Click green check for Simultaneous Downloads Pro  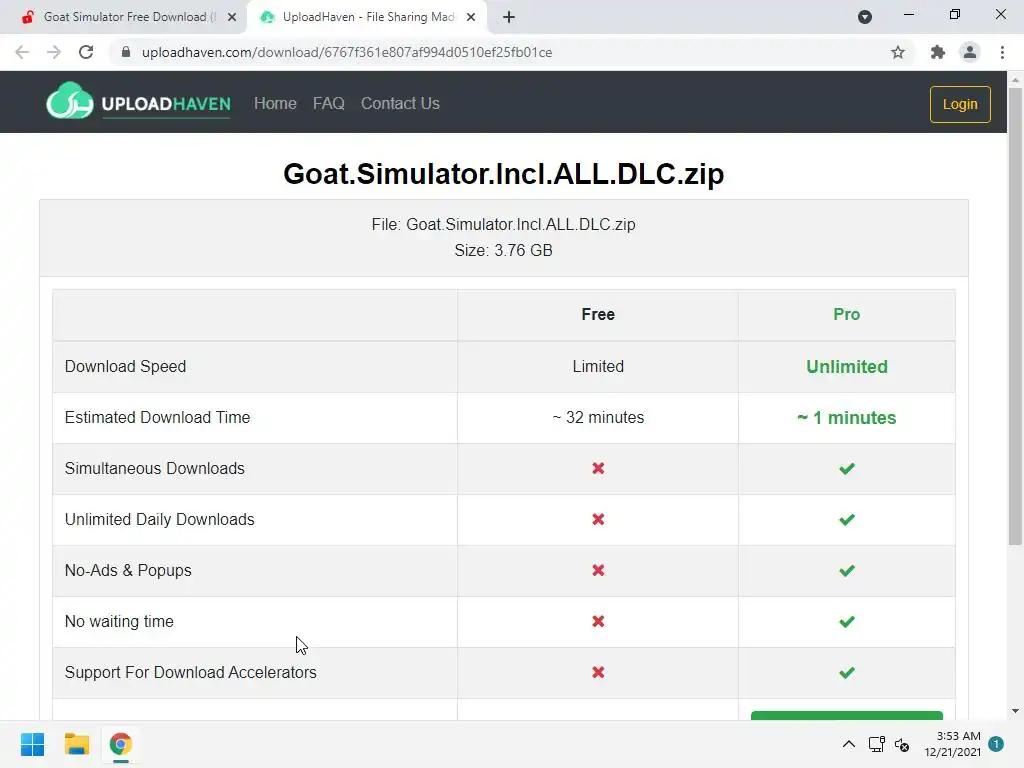click(847, 468)
